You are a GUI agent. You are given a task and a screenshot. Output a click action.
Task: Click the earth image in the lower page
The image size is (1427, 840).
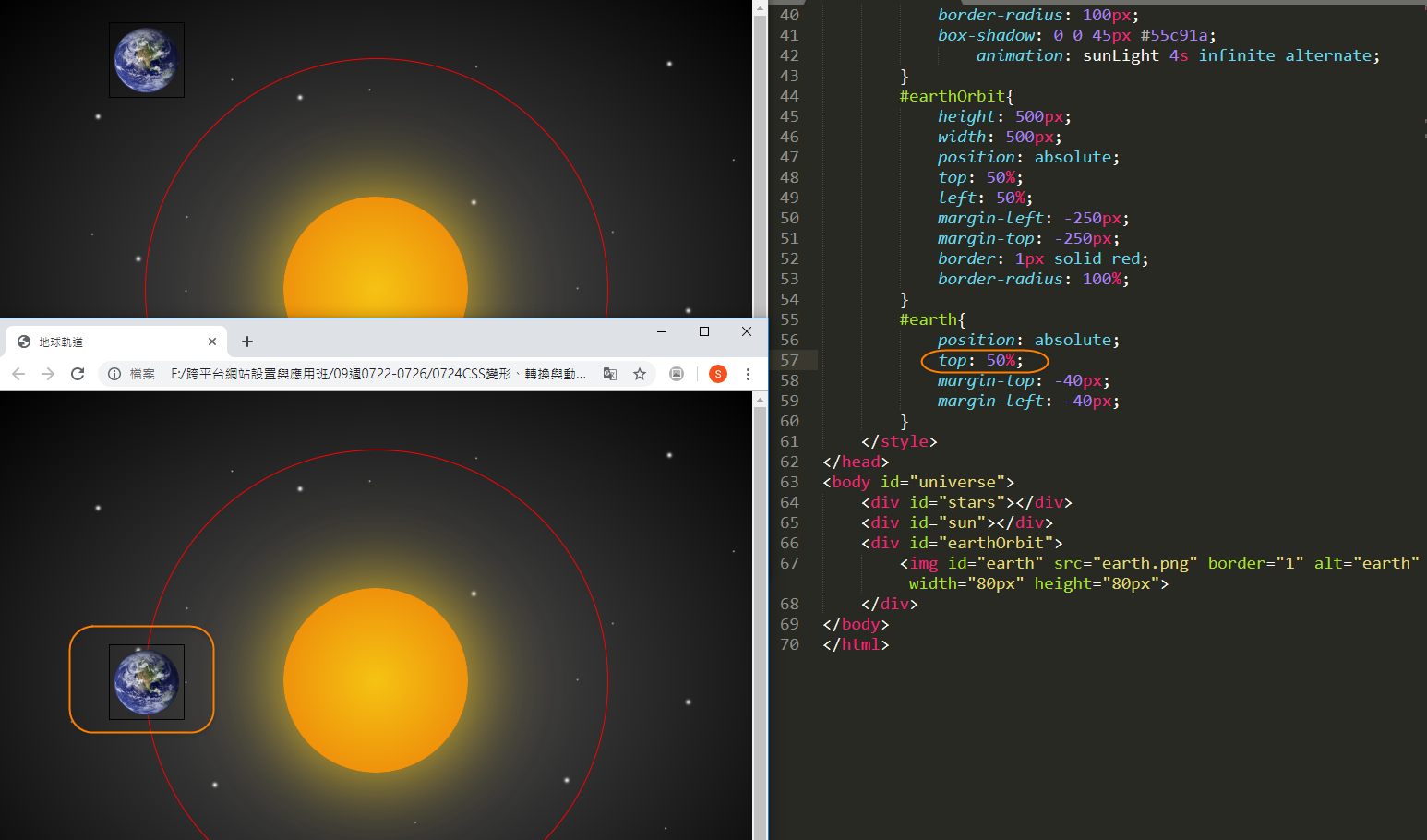pyautogui.click(x=147, y=682)
